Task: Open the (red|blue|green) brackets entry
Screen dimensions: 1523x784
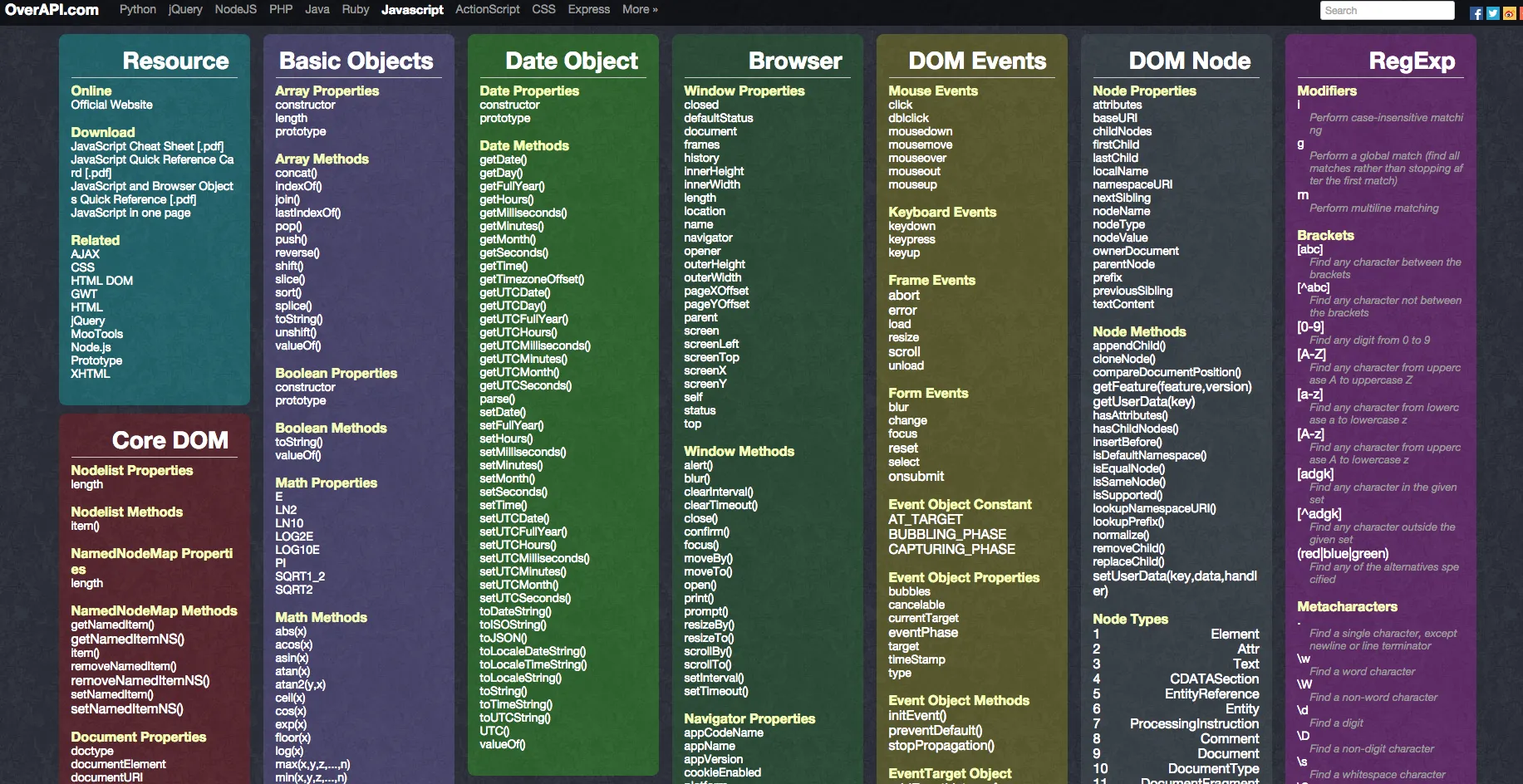Action: pyautogui.click(x=1343, y=553)
